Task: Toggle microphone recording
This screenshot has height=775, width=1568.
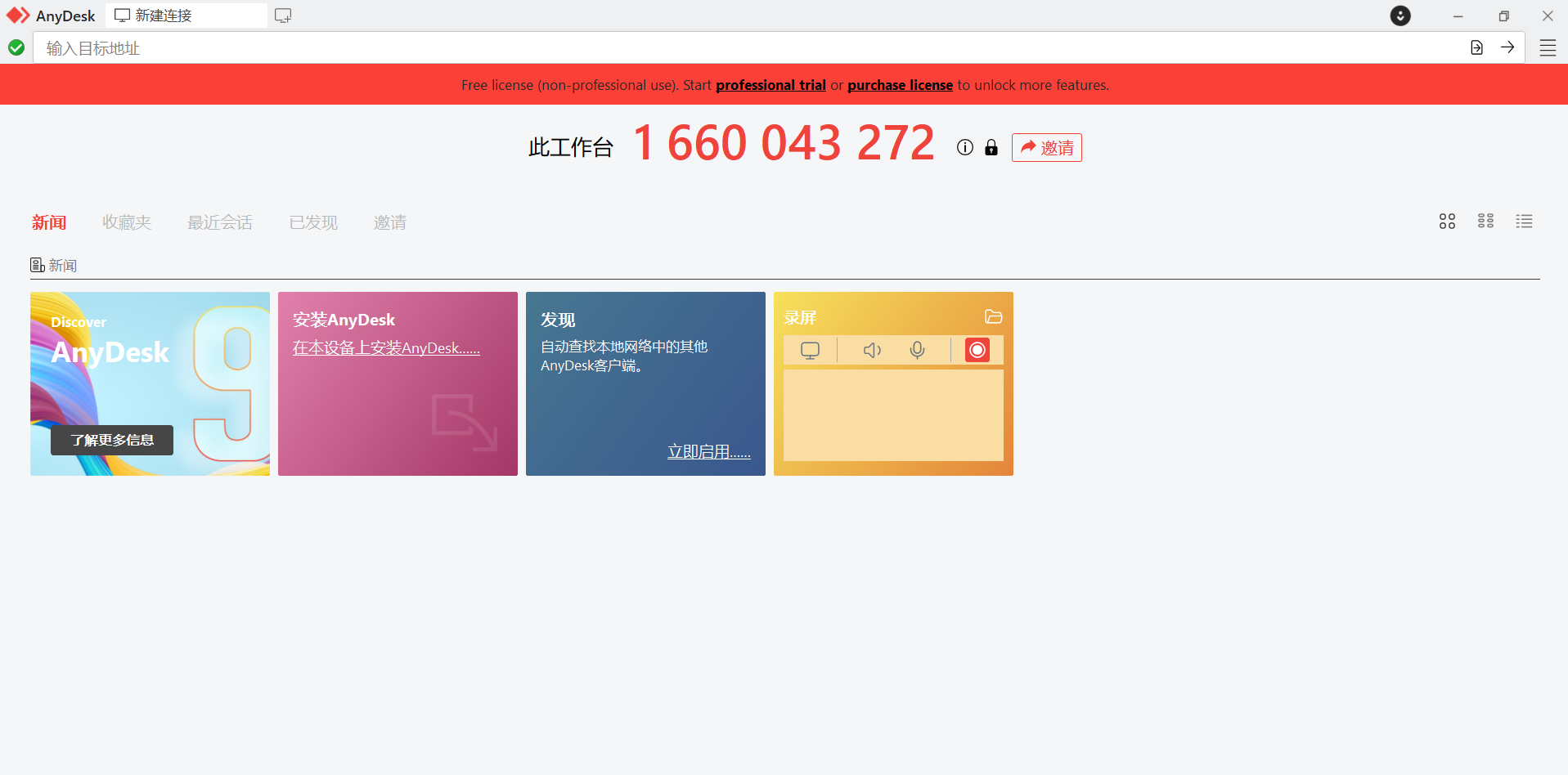Action: pyautogui.click(x=918, y=350)
